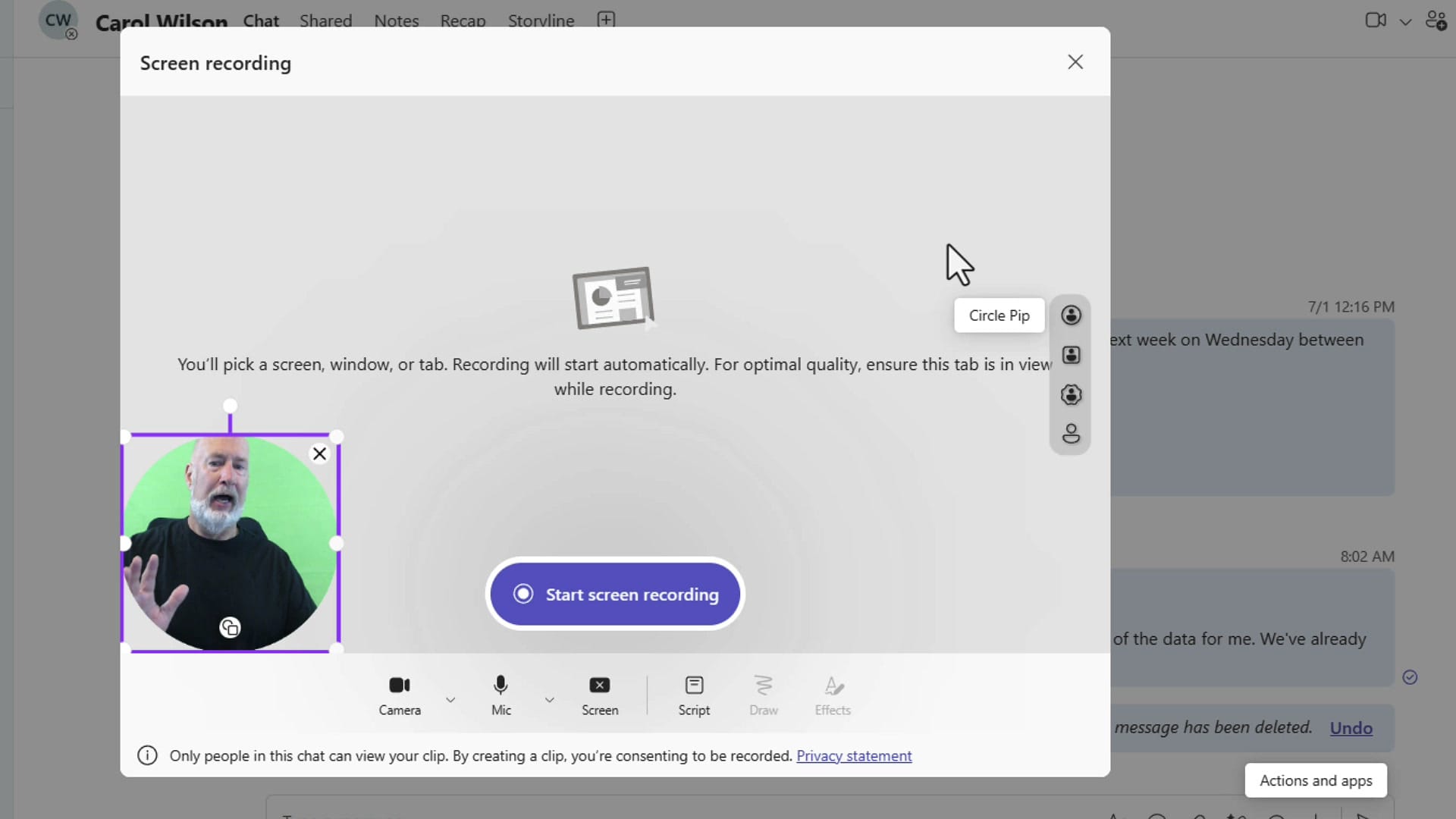Toggle the Screen capture option

600,695
